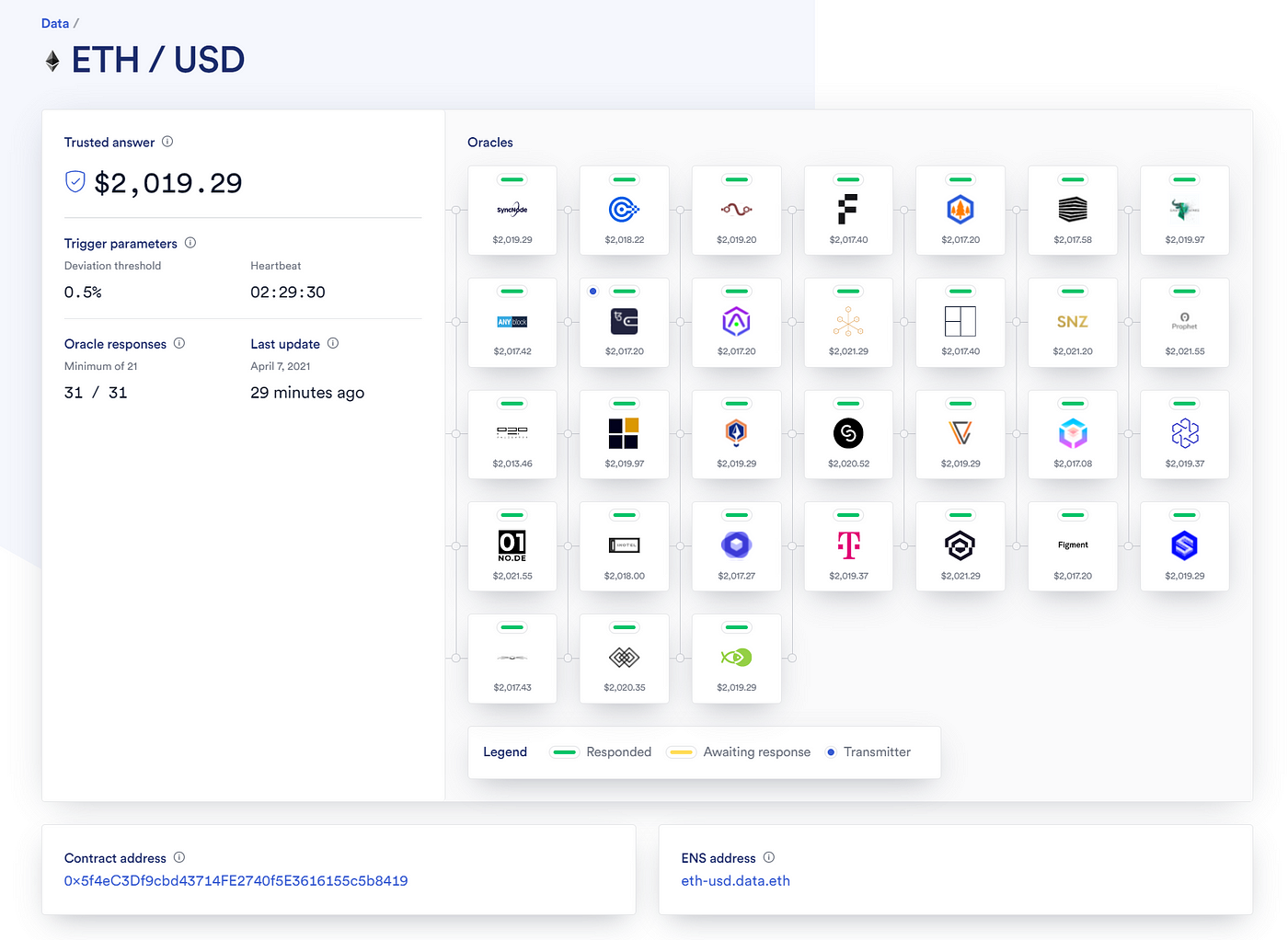This screenshot has height=940, width=1288.
Task: Go to the Data breadcrumb link
Action: (x=55, y=23)
